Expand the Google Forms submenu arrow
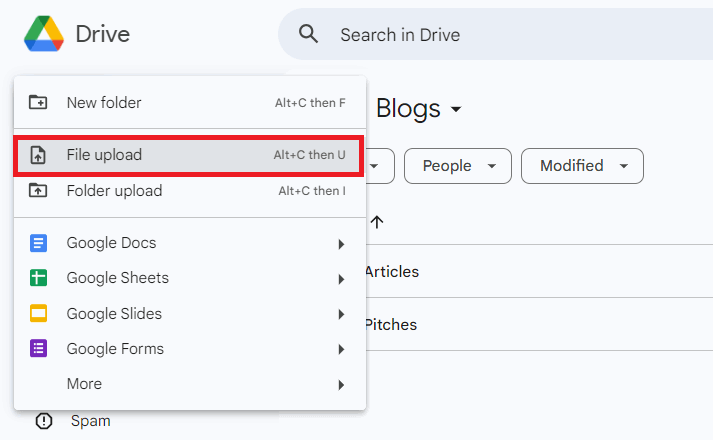 pyautogui.click(x=341, y=349)
